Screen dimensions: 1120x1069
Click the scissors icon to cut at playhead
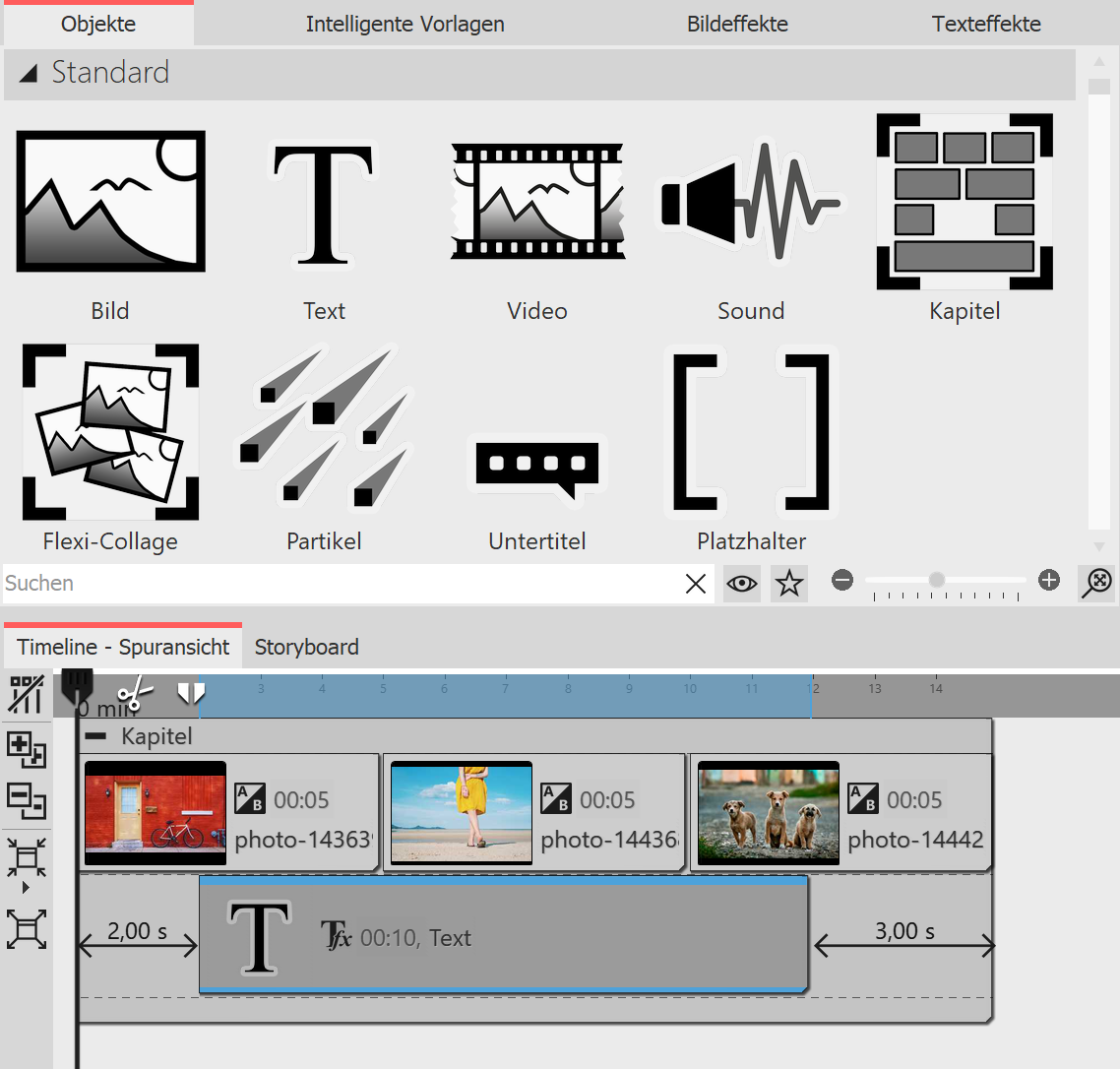[135, 692]
